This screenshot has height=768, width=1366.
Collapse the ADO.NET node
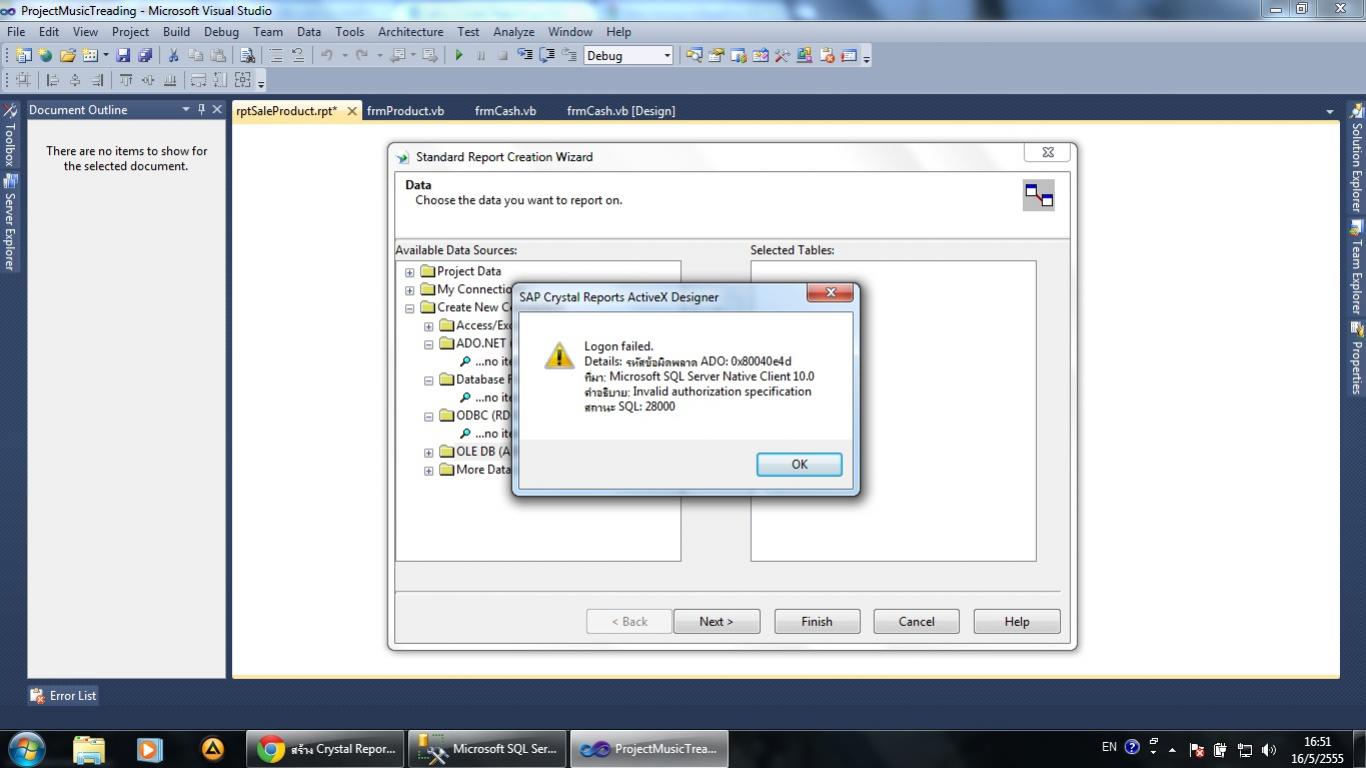click(x=429, y=344)
